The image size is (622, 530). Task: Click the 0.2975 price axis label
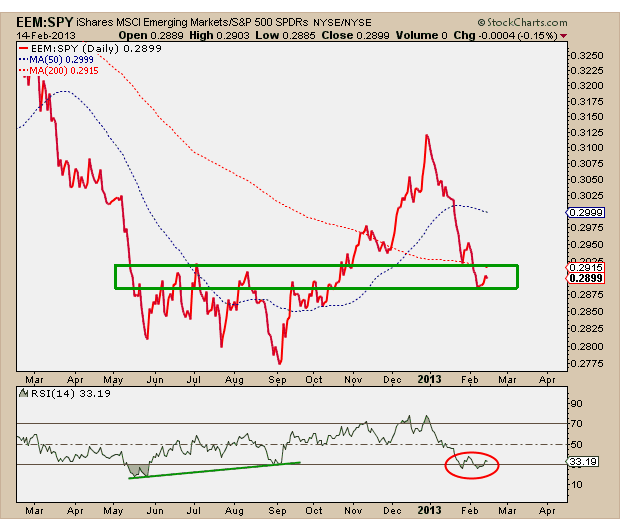(587, 227)
